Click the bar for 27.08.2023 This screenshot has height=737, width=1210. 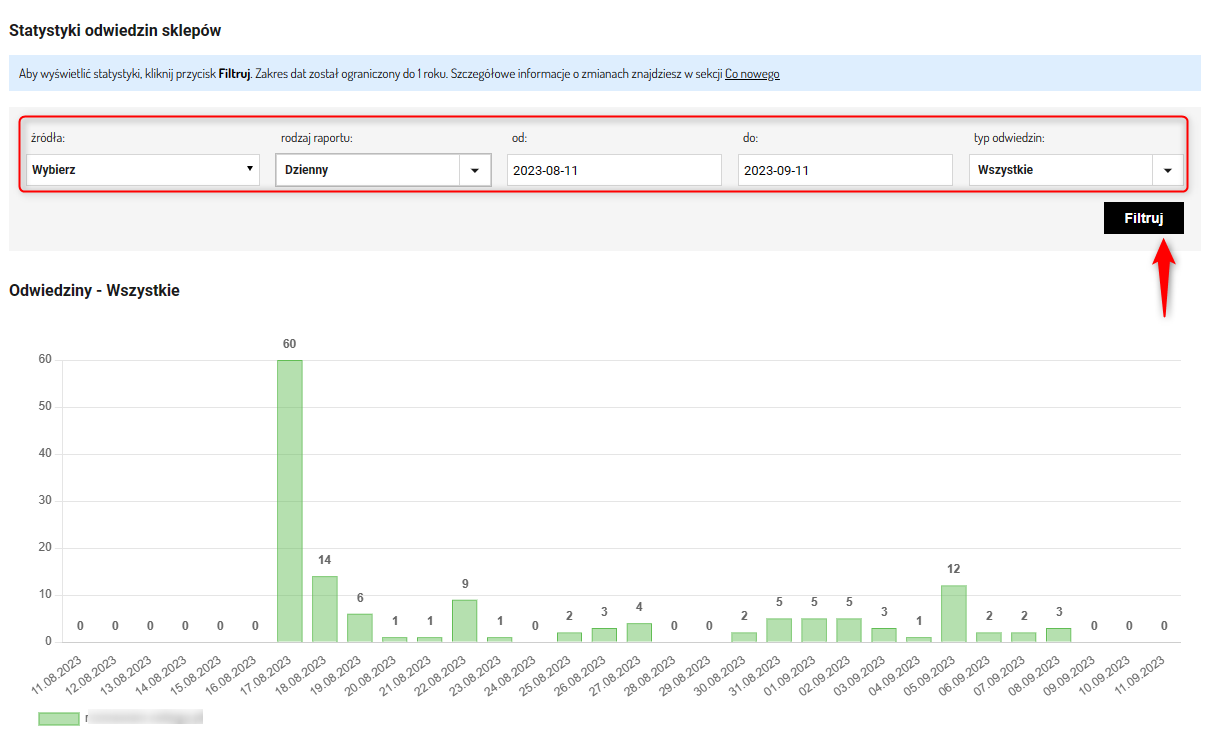pyautogui.click(x=639, y=633)
